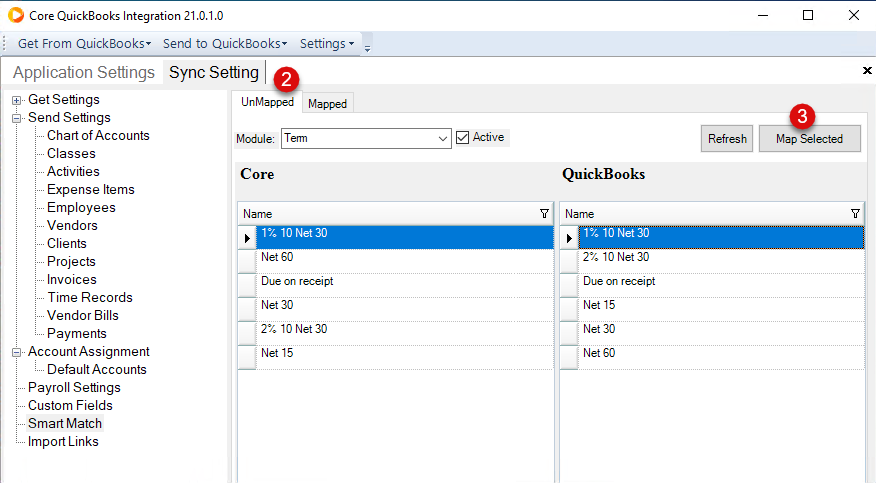Open the Module dropdown list
The image size is (876, 483).
[x=442, y=138]
